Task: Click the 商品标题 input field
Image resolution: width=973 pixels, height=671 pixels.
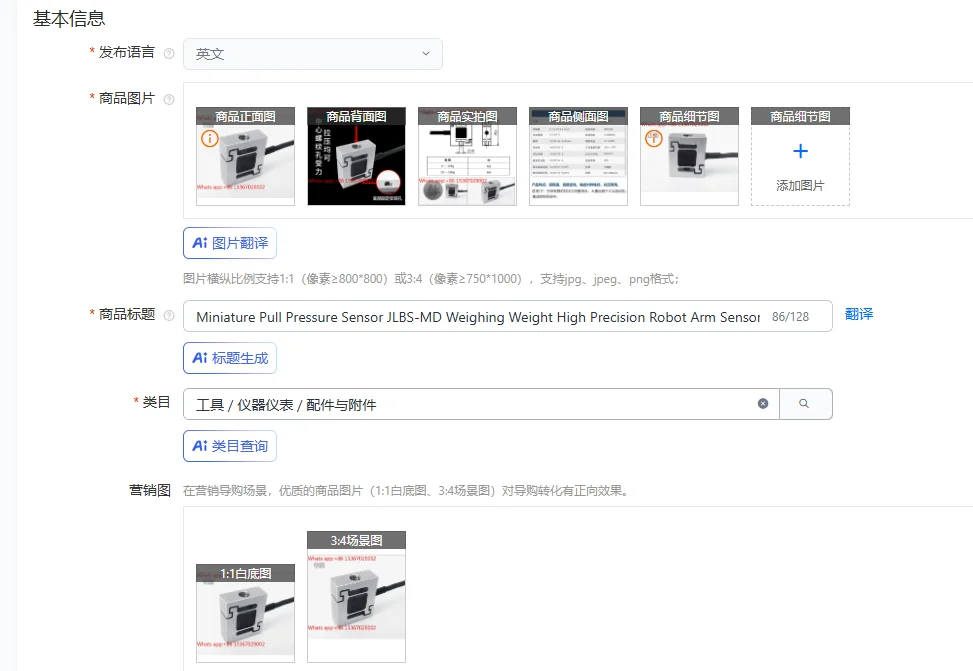Action: pos(508,317)
